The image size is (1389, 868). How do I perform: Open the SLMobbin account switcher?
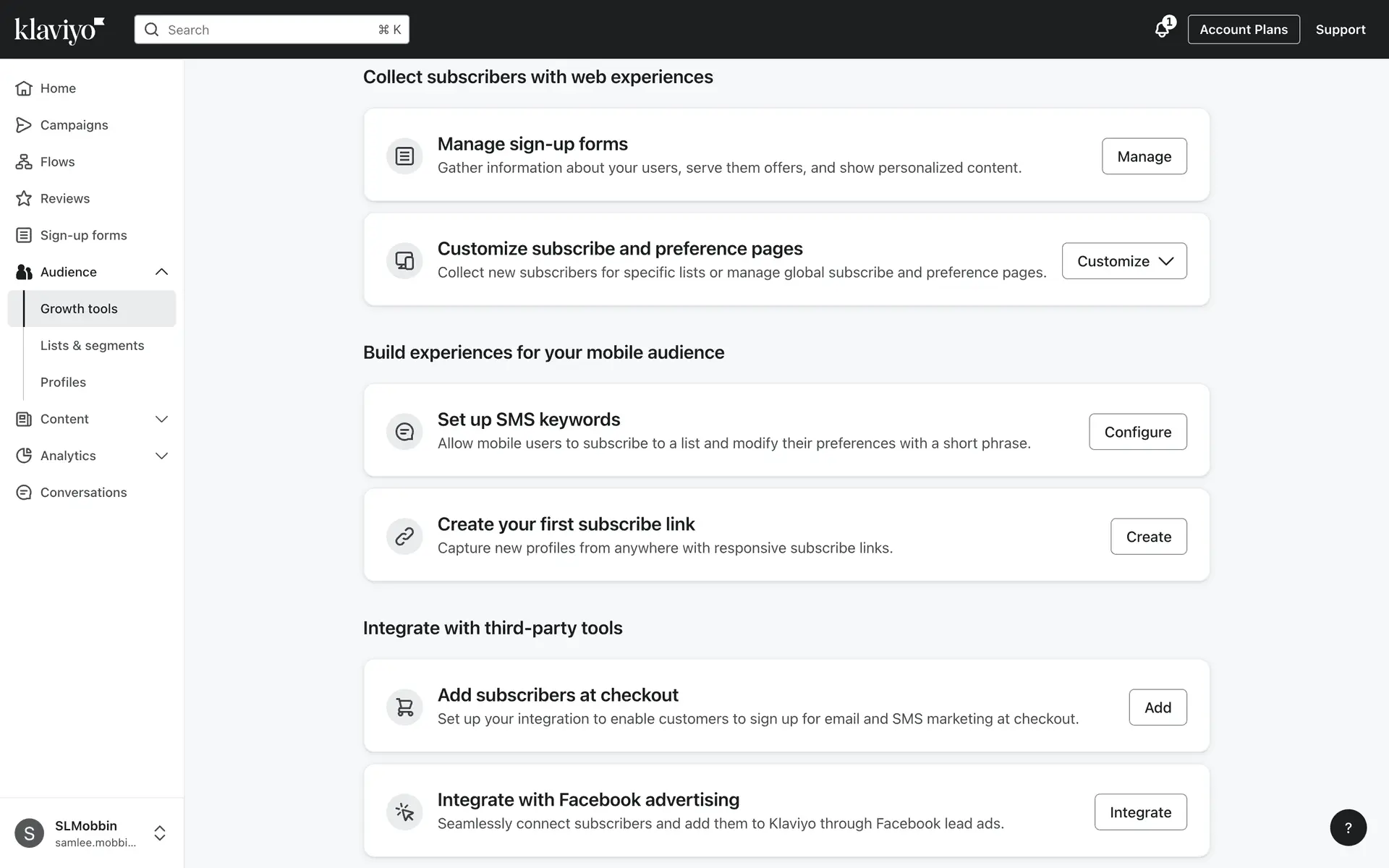(159, 833)
